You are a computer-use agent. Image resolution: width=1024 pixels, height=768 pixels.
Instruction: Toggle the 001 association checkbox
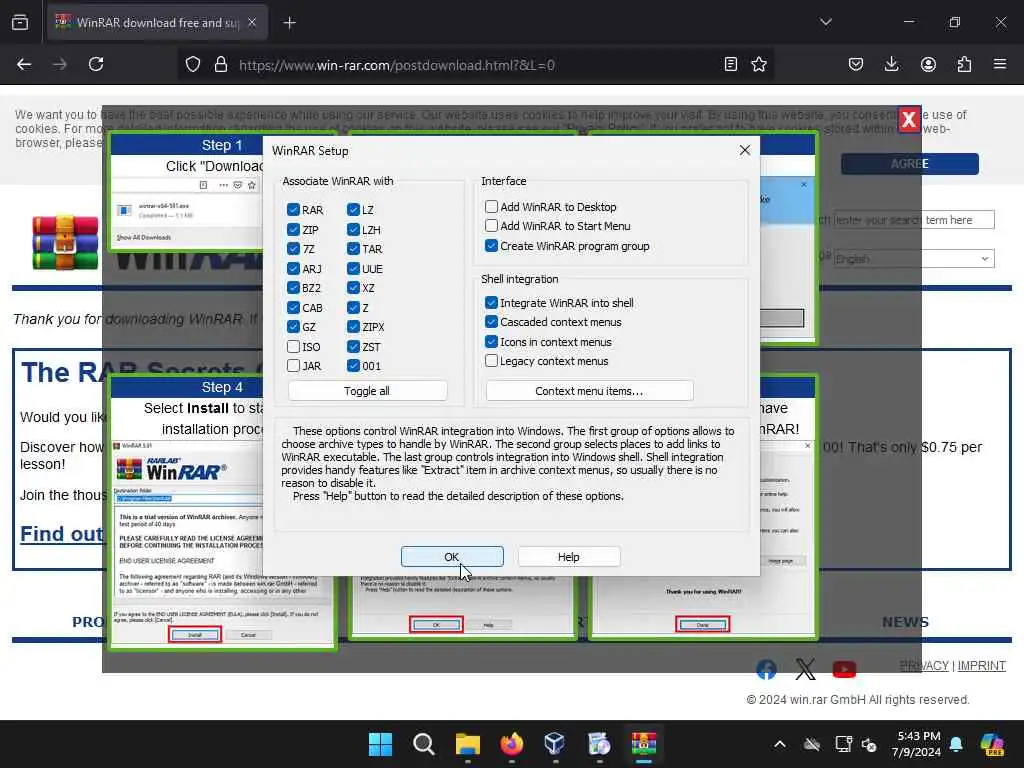353,366
